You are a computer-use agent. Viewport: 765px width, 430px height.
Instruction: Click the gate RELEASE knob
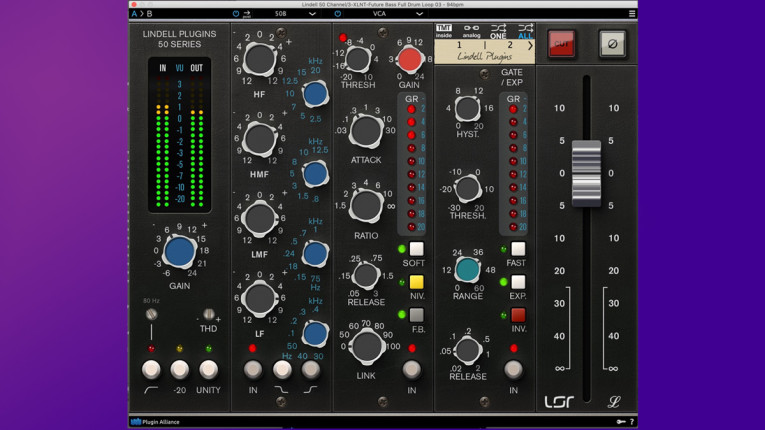click(x=467, y=349)
